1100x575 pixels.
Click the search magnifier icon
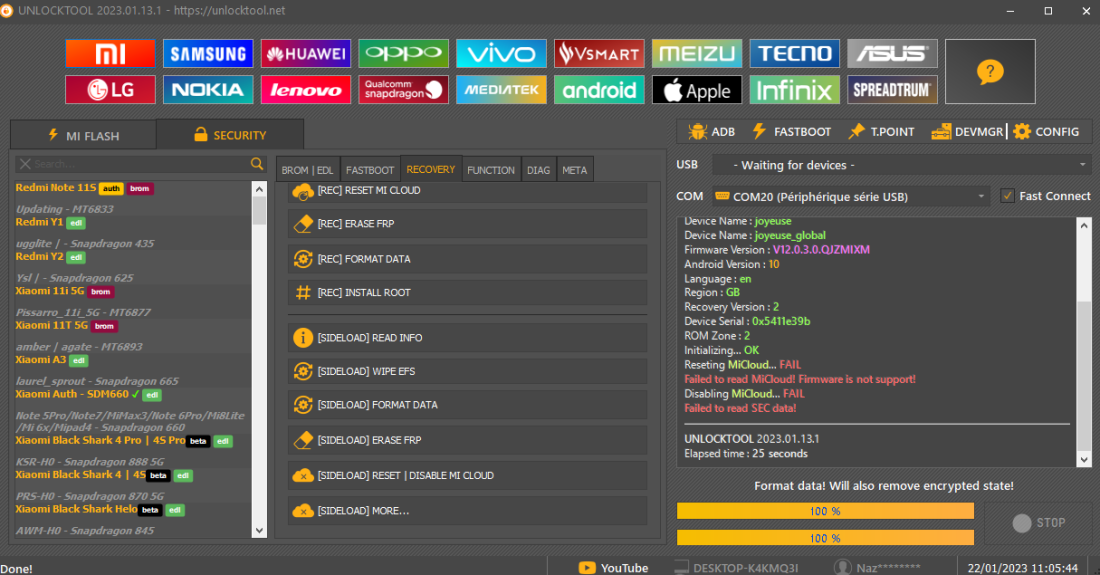pyautogui.click(x=257, y=163)
